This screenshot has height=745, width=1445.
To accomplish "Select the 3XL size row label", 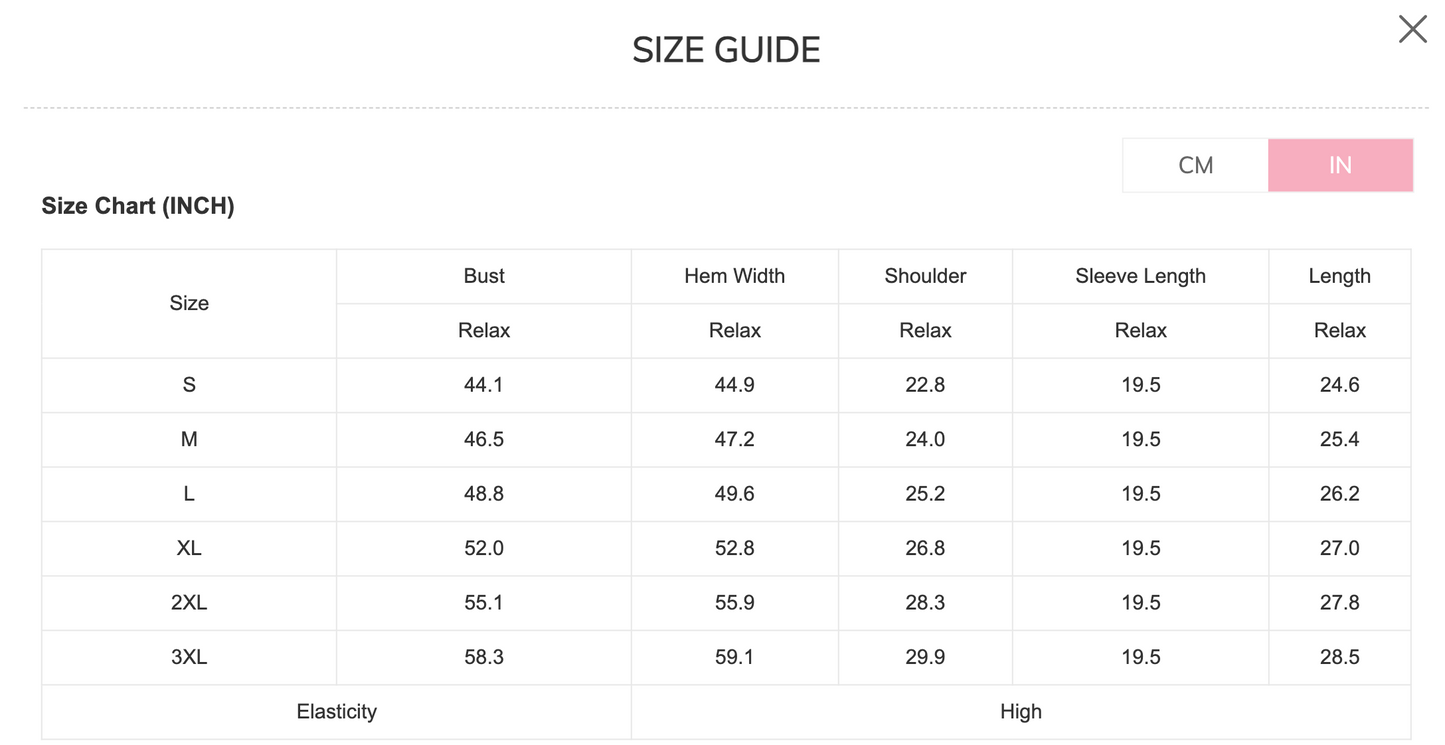I will (189, 657).
